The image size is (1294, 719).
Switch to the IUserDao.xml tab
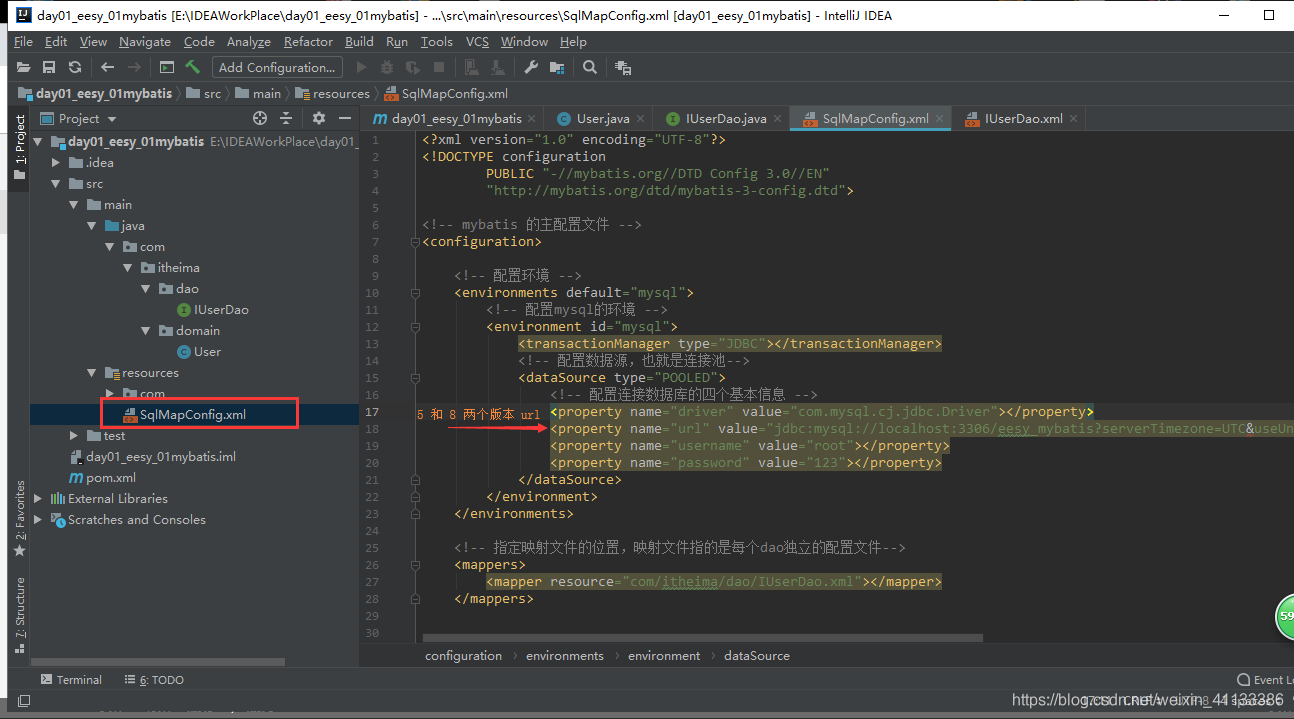coord(1020,118)
